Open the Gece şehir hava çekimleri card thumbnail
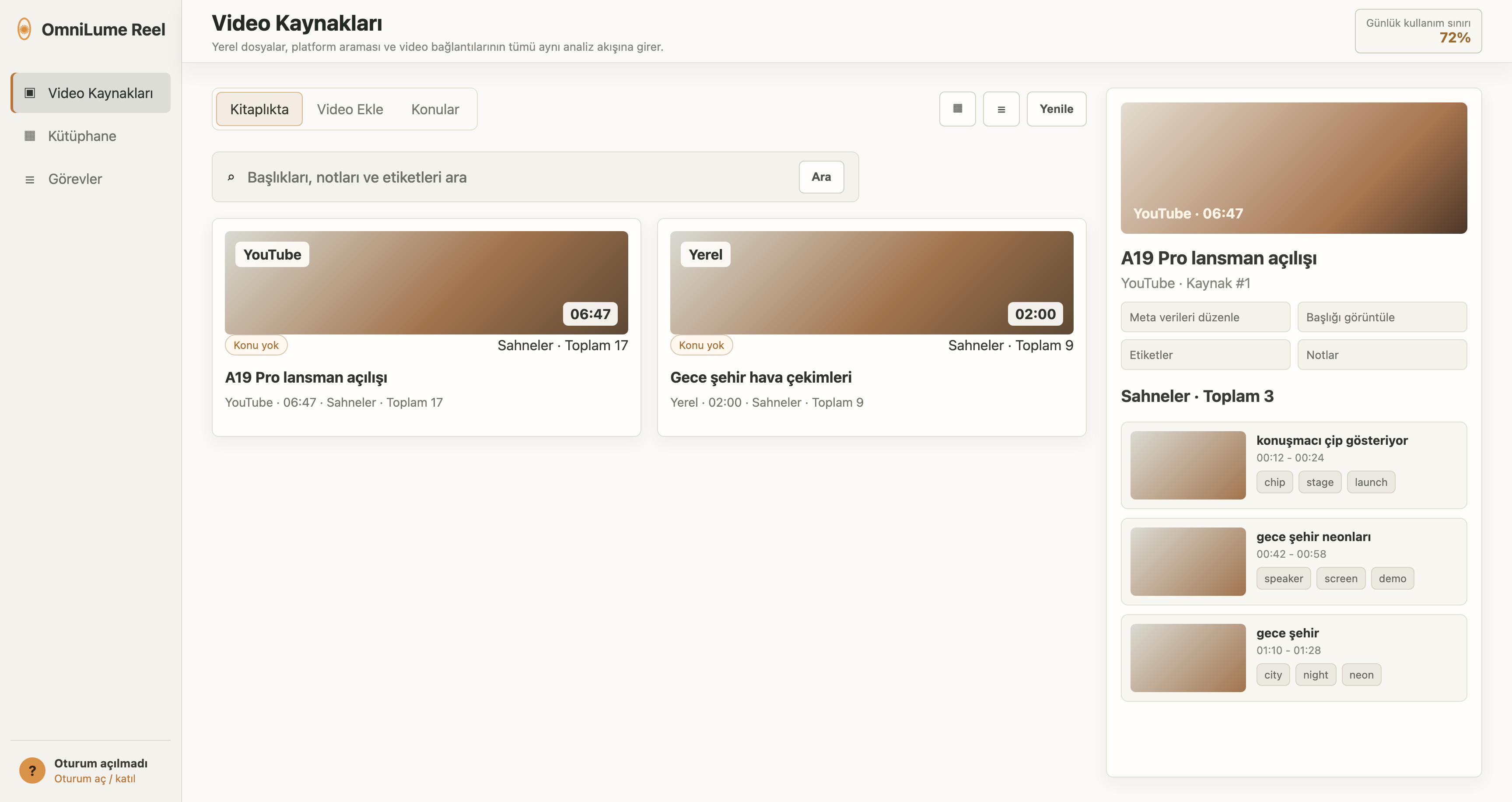Image resolution: width=1512 pixels, height=802 pixels. 871,282
